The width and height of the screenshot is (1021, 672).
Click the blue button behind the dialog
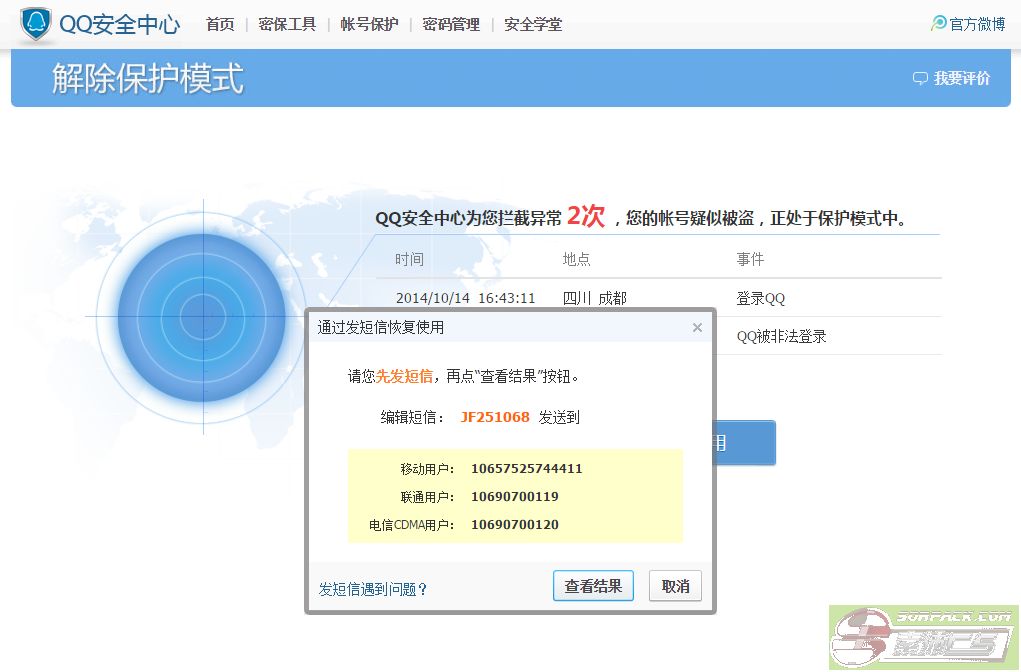(745, 443)
